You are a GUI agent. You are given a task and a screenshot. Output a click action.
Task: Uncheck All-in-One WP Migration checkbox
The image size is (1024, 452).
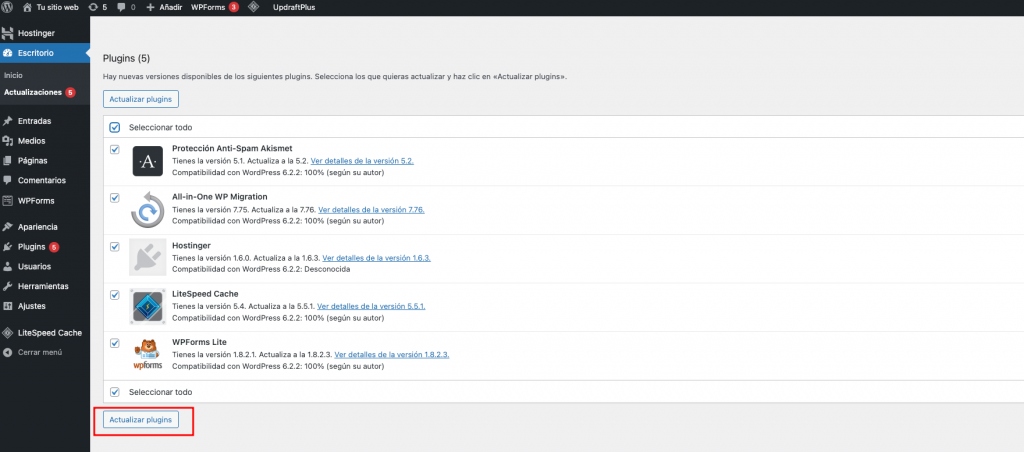[115, 197]
